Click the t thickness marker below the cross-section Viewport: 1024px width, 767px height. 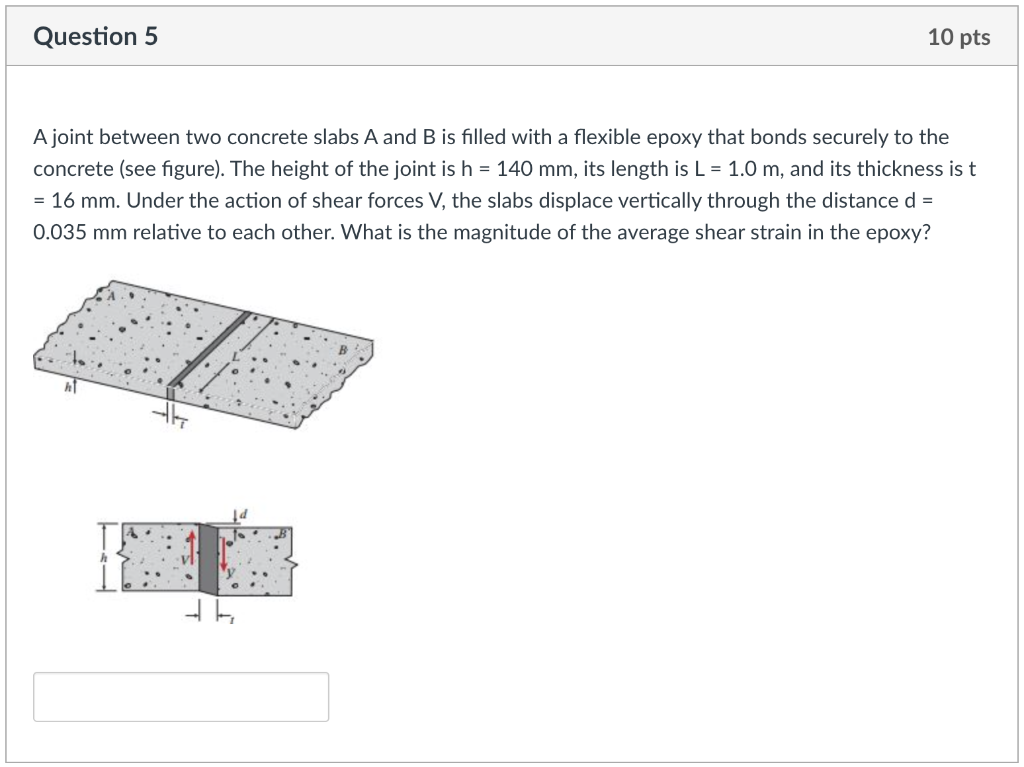pos(229,617)
